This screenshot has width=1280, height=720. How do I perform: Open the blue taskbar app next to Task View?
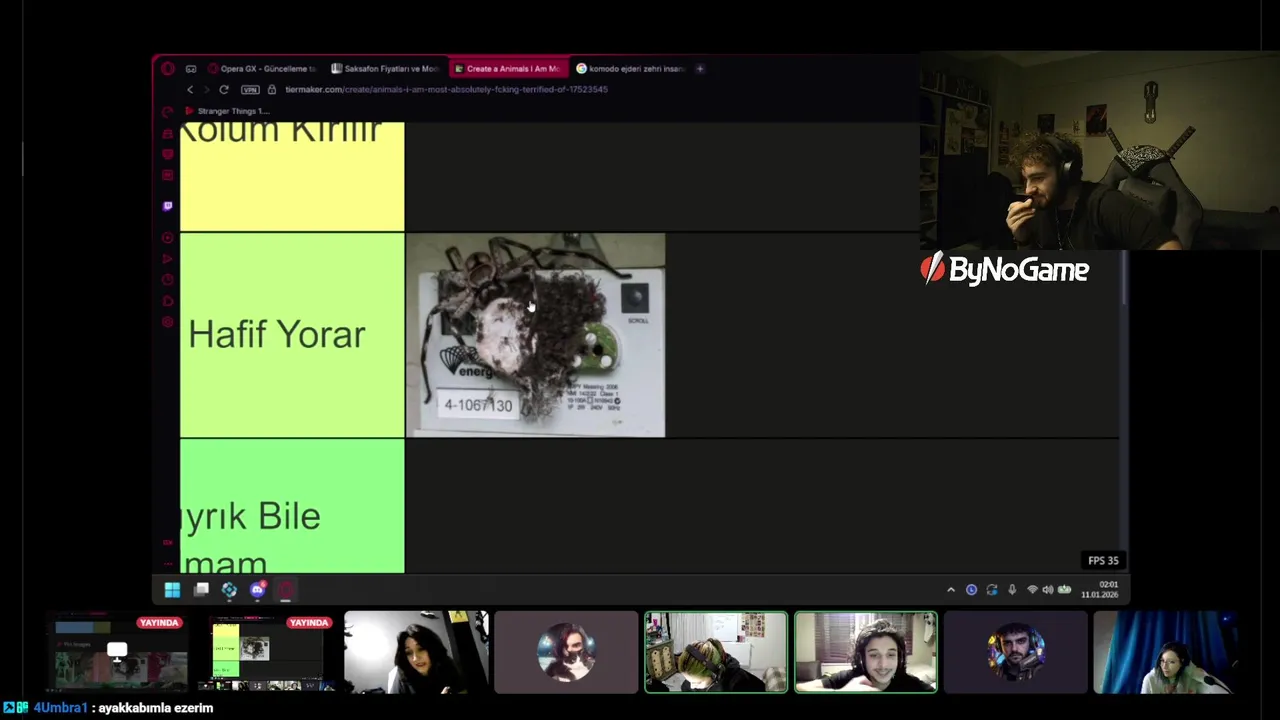(229, 590)
